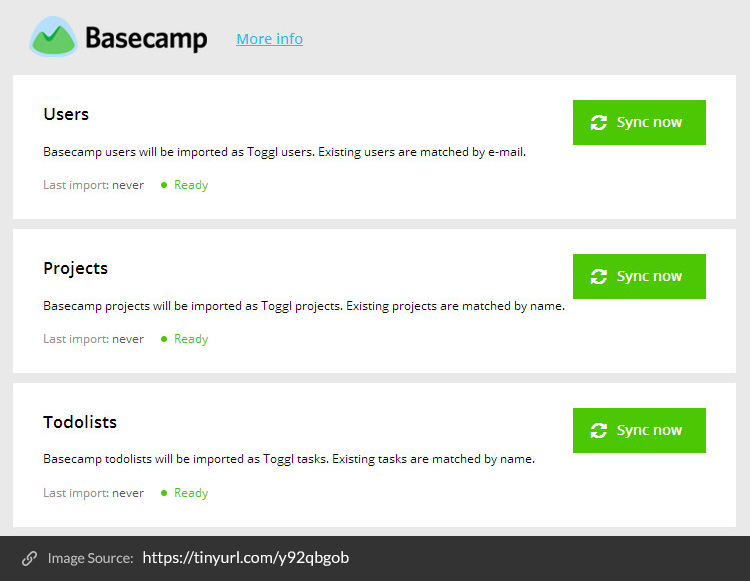Image resolution: width=750 pixels, height=581 pixels.
Task: Click the sync arrows icon in Todolists row
Action: point(598,430)
